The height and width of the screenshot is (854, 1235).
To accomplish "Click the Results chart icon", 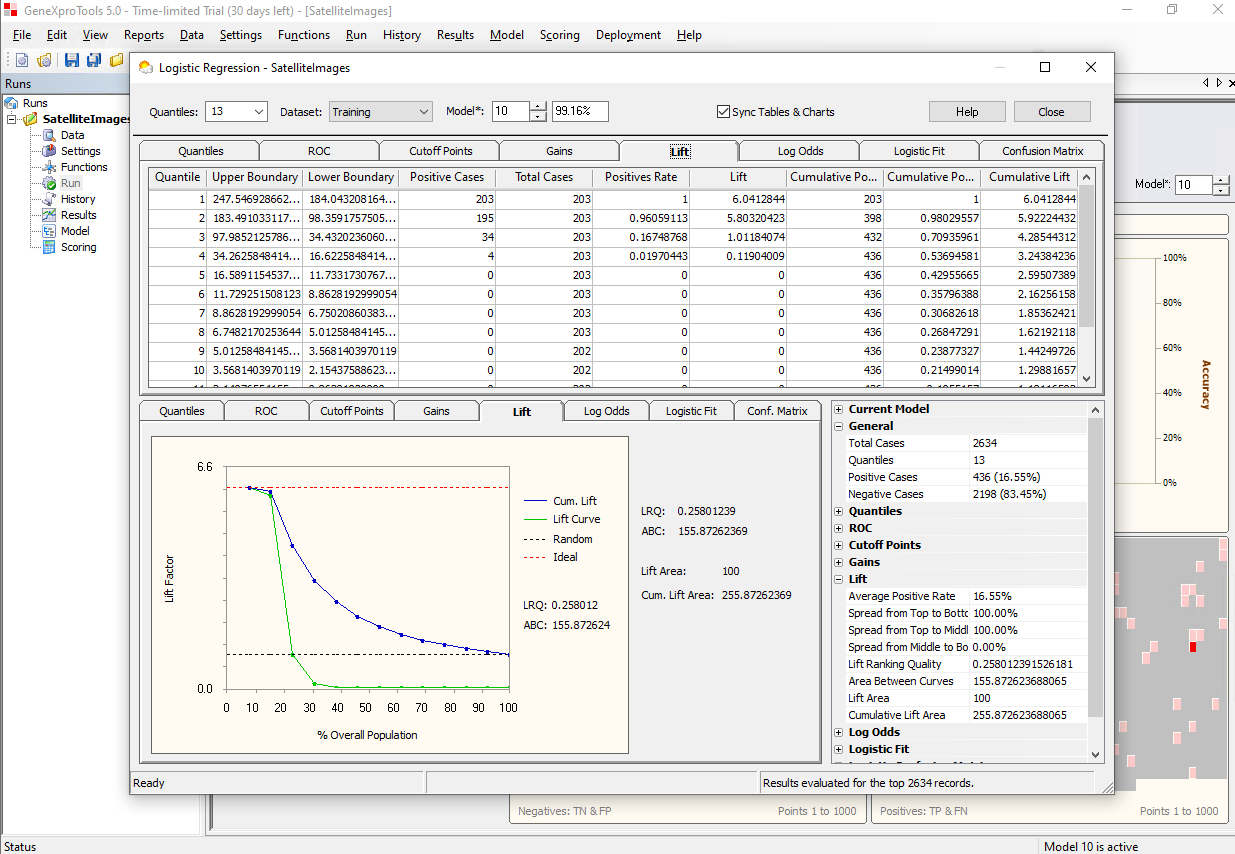I will tap(49, 215).
